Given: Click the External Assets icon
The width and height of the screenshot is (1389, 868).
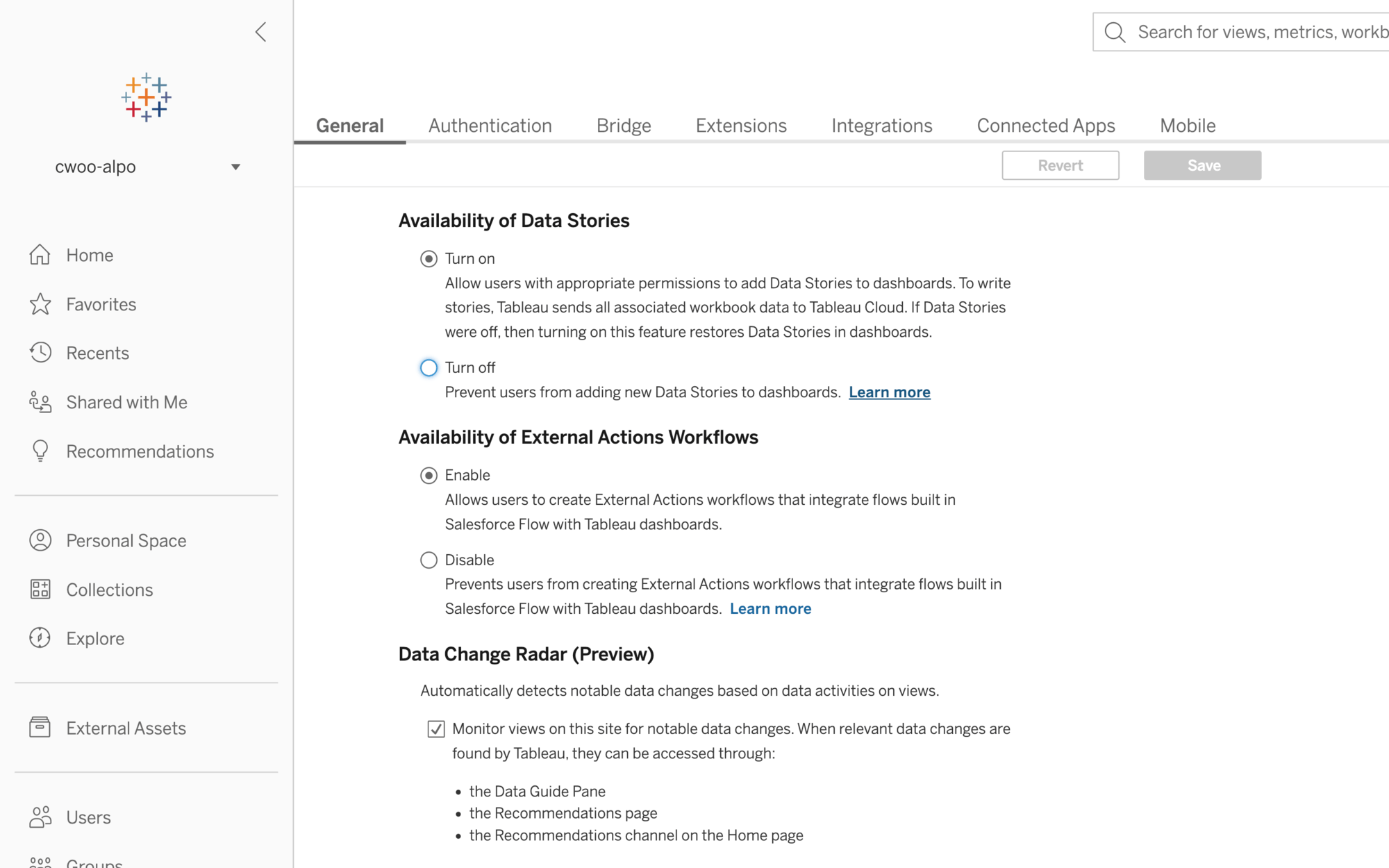Looking at the screenshot, I should pos(40,728).
